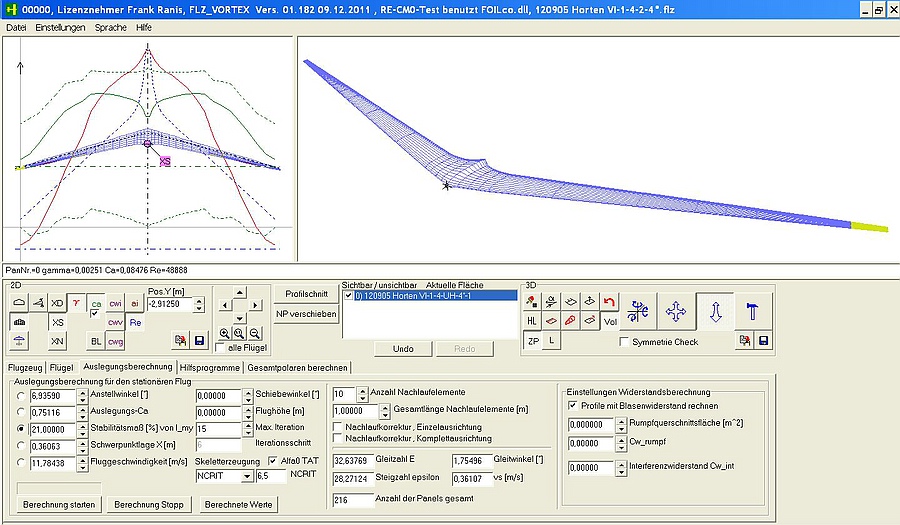Screen dimensions: 900x525
Task: Switch to the Gesamtpolaren berechnen tab
Action: (x=297, y=367)
